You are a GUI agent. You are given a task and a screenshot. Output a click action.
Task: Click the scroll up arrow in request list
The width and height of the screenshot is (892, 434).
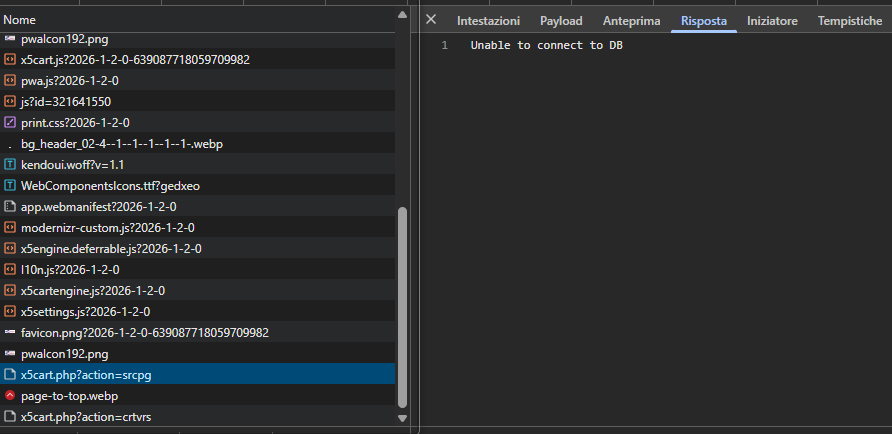tap(403, 16)
